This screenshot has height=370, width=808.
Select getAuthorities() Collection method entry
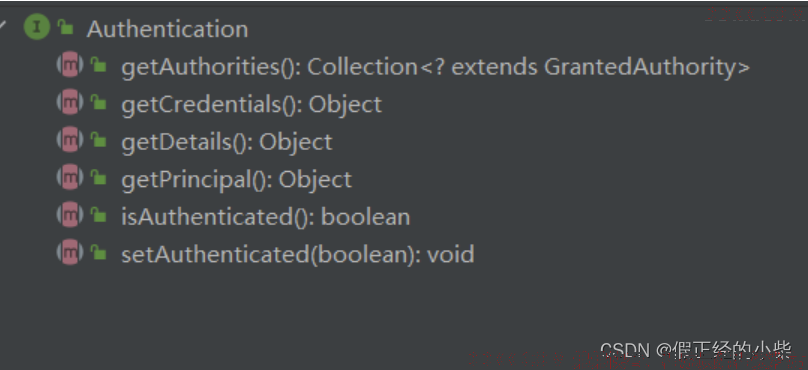point(435,67)
